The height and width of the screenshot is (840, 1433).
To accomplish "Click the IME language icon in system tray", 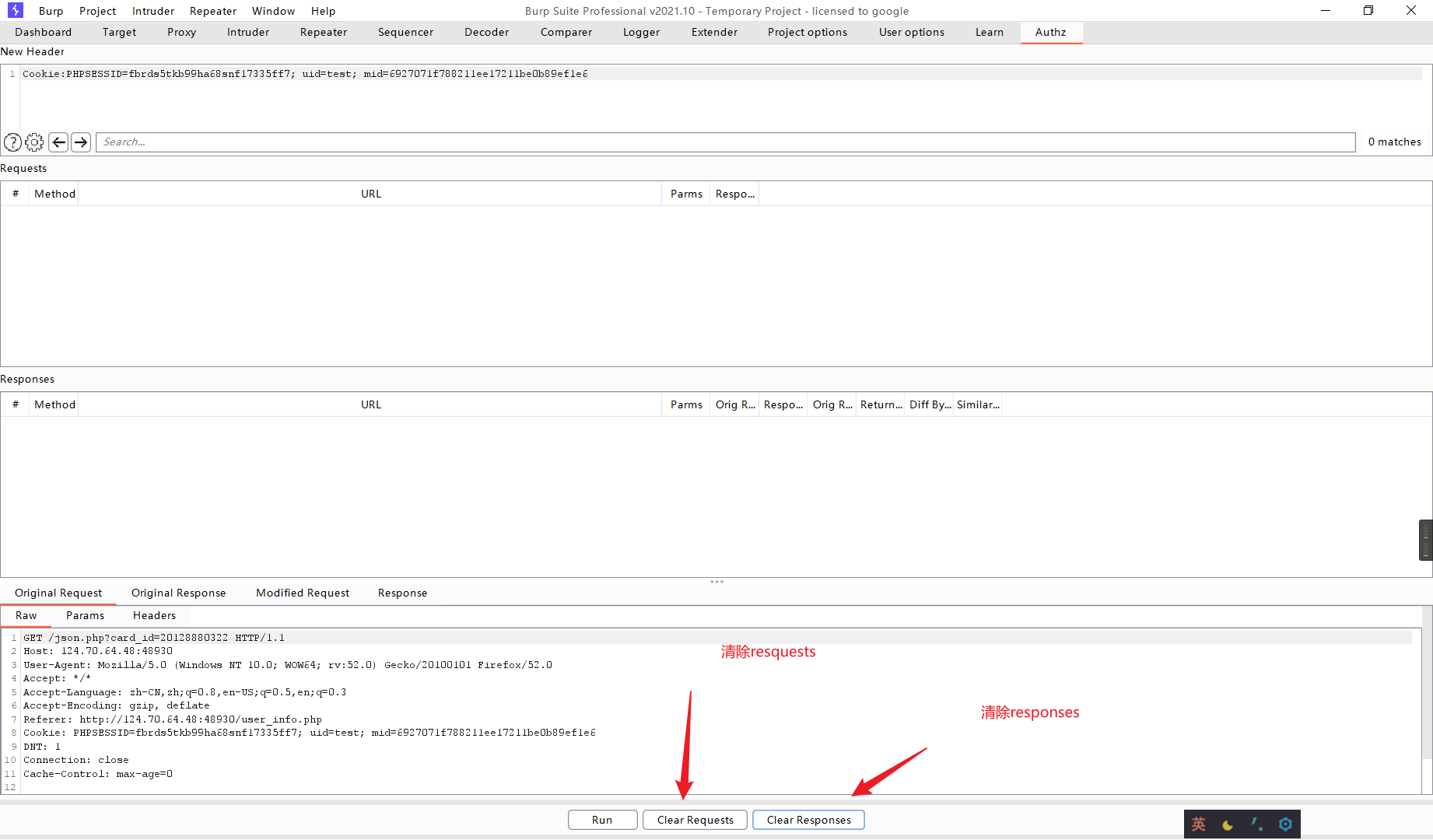I will [1199, 824].
